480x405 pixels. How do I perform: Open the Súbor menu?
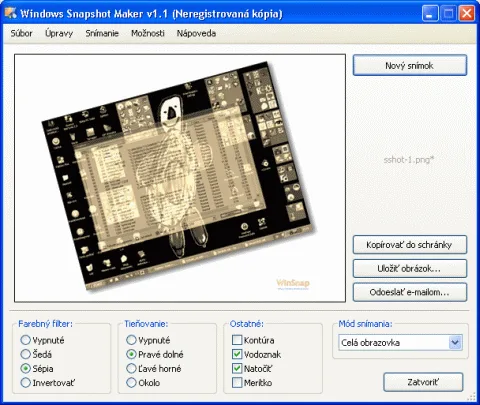(x=22, y=33)
